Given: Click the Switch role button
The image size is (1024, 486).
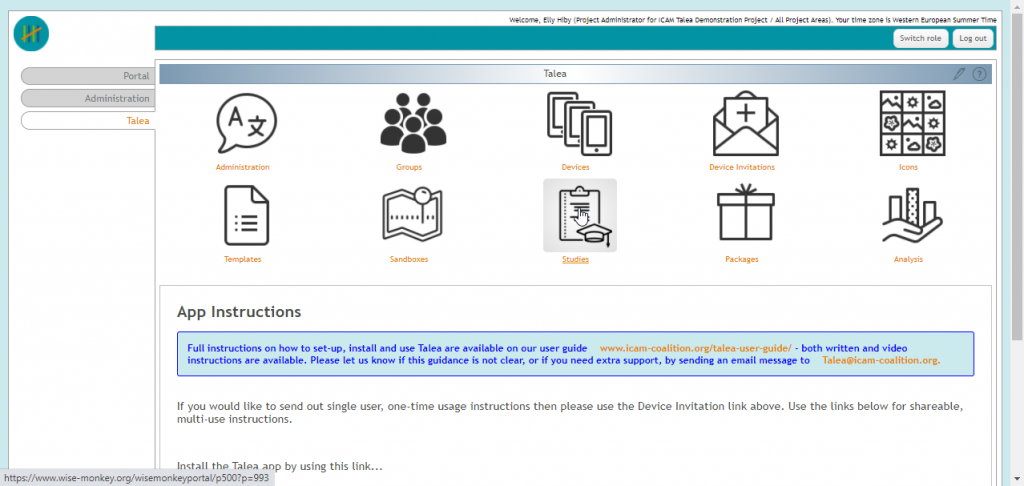Looking at the screenshot, I should [920, 39].
